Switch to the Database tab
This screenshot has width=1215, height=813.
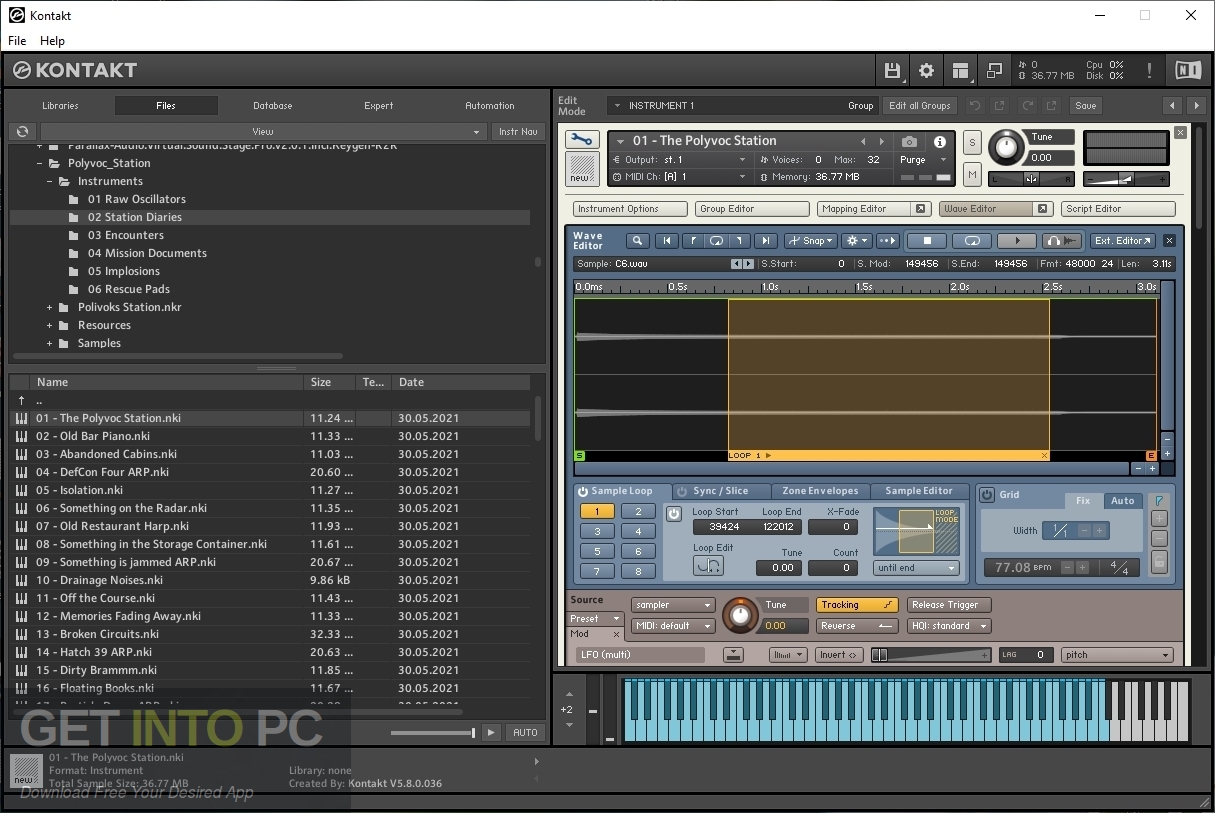(x=272, y=105)
